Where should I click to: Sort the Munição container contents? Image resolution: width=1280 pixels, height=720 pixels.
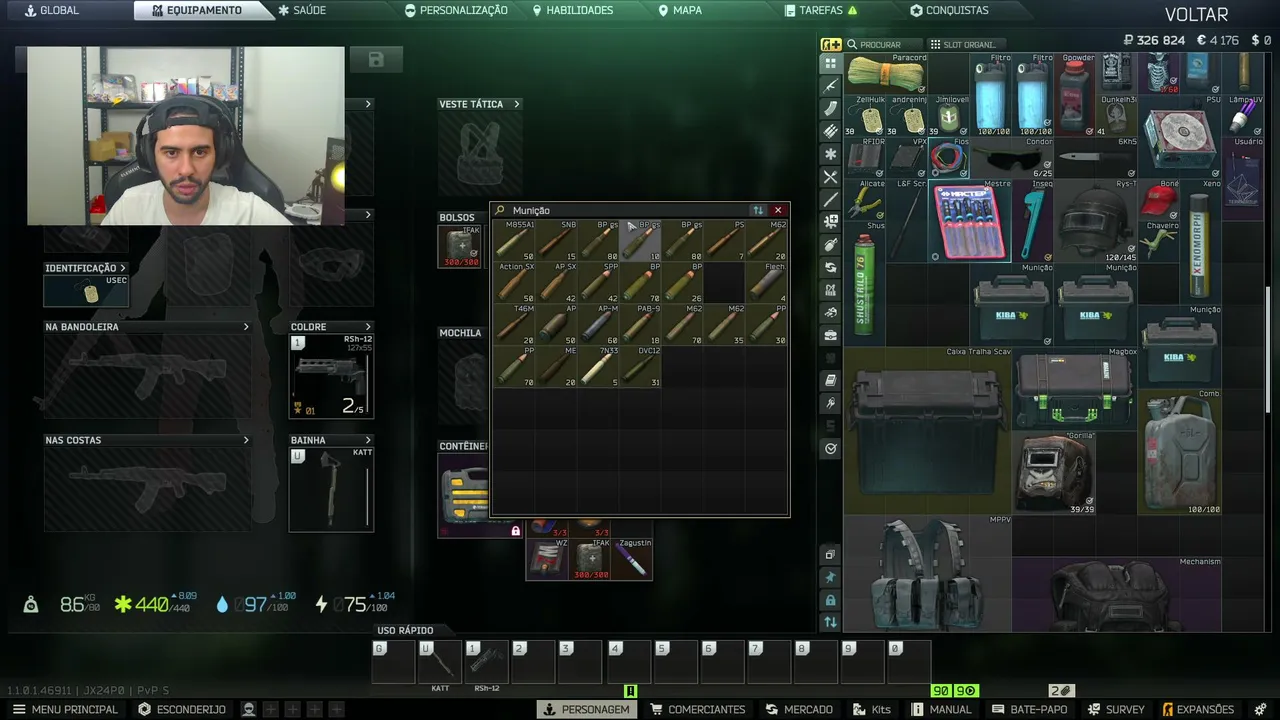[x=758, y=210]
